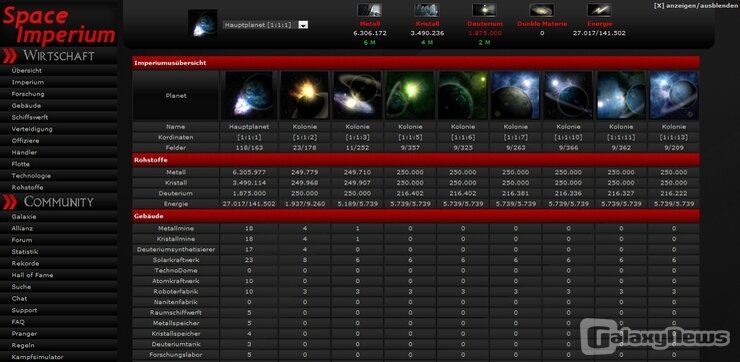Click Solarkraftwerk level 23 cell
Viewport: 740px width, 362px height.
[249, 260]
